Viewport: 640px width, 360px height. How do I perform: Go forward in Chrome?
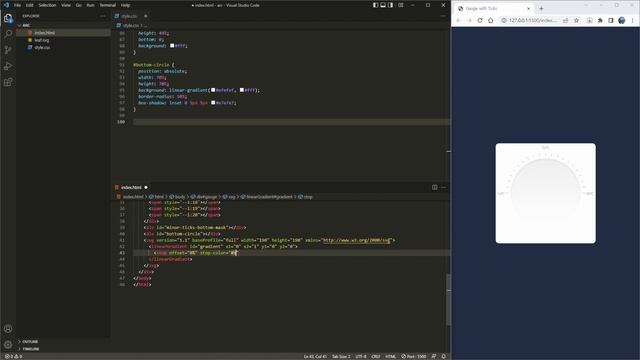(x=469, y=20)
